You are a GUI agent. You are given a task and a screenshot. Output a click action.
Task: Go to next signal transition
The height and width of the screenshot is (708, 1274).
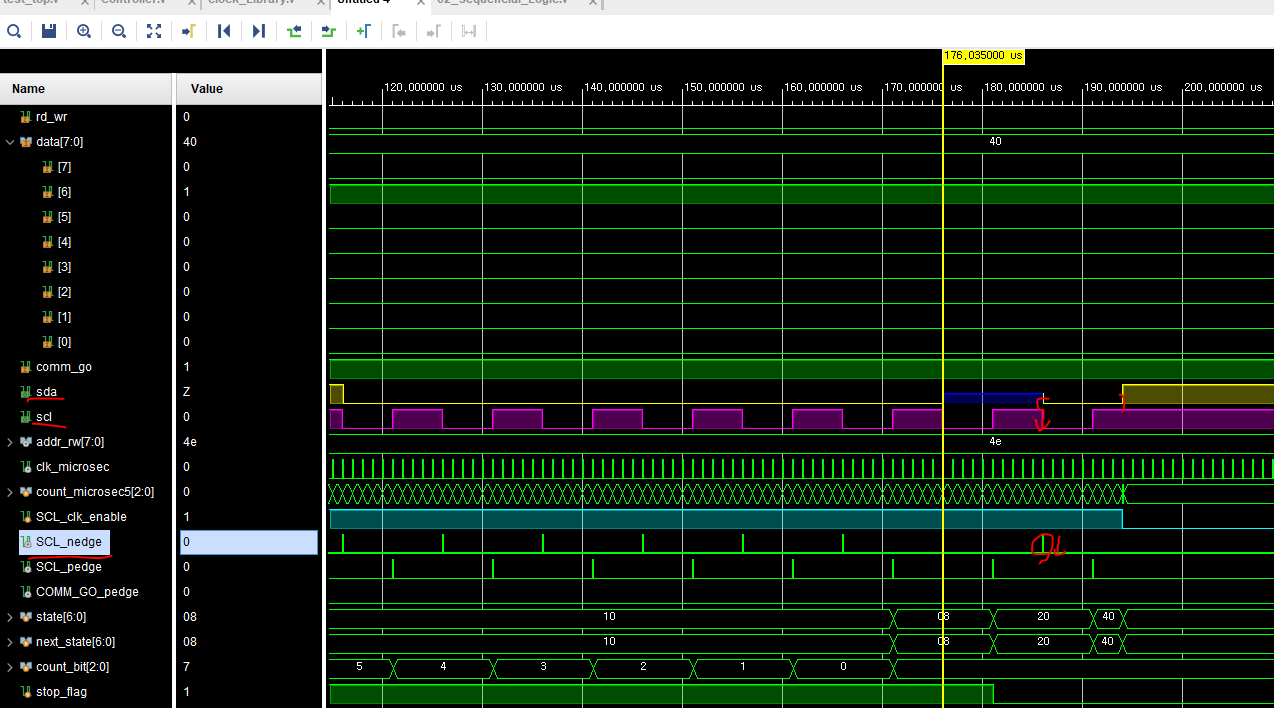[329, 31]
